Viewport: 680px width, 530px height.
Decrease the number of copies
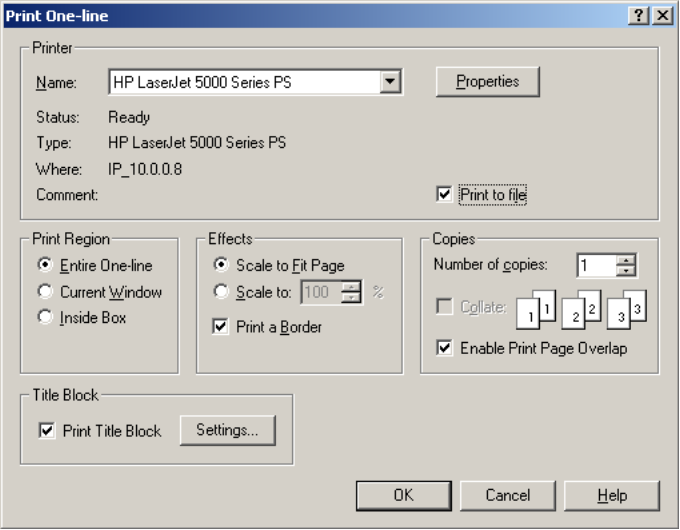(626, 271)
